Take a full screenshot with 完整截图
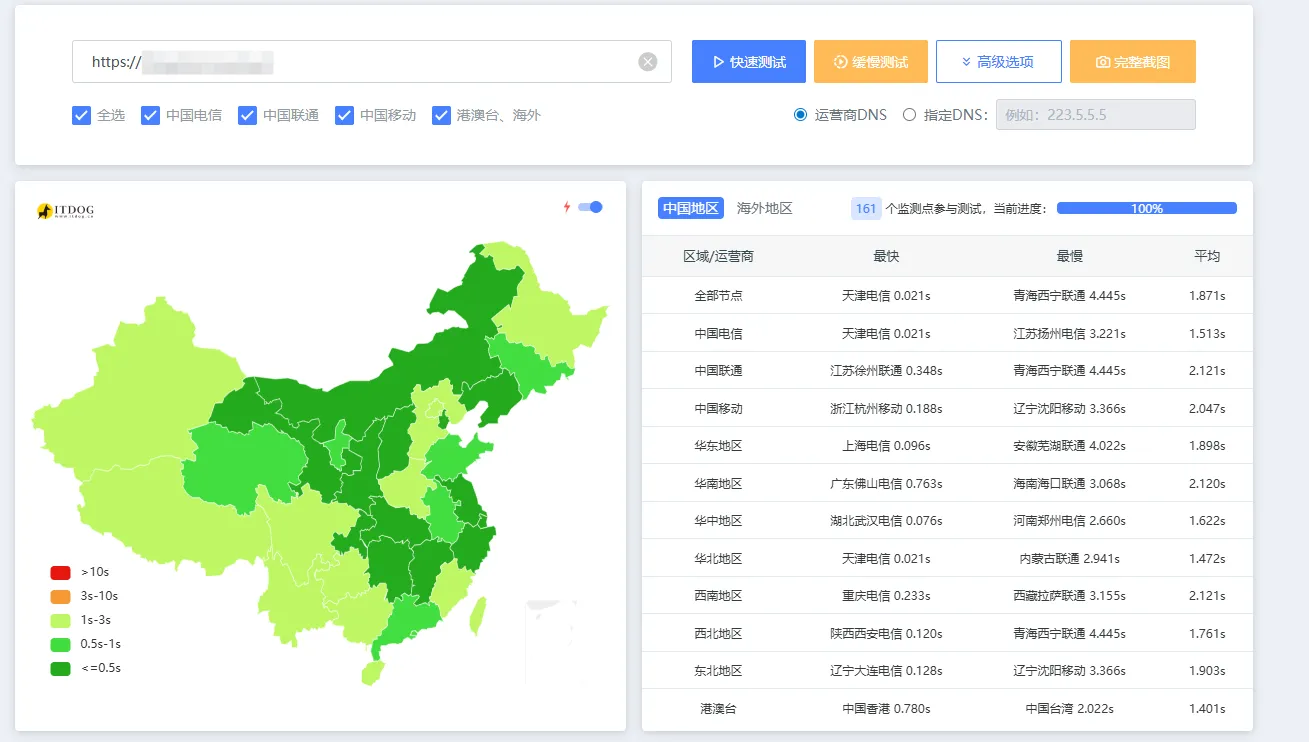This screenshot has width=1309, height=742. [1132, 62]
